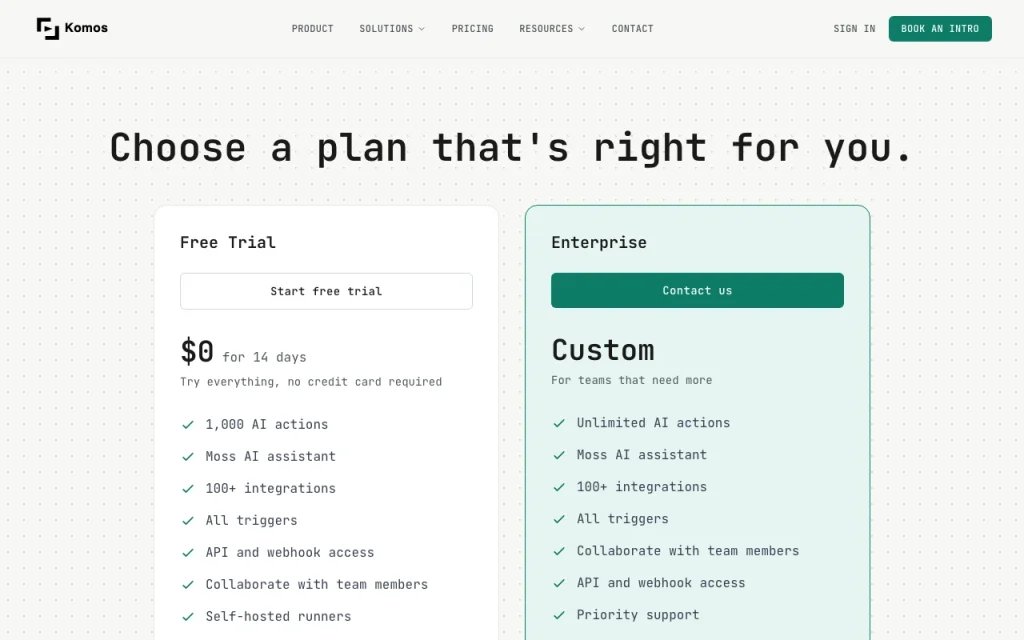Click the "for 14 days" text

(x=264, y=357)
